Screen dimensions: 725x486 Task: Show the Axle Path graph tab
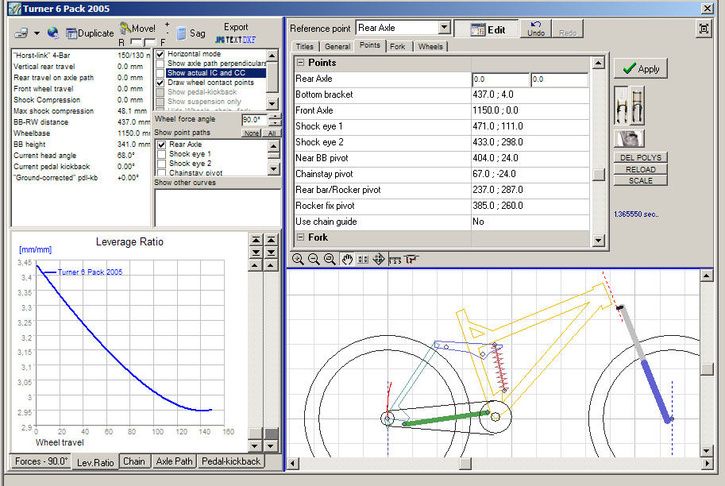coord(174,461)
